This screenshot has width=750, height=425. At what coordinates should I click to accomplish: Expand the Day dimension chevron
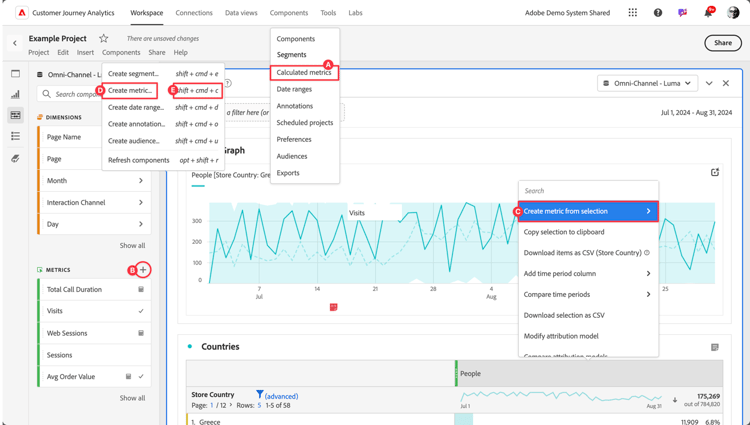tap(141, 224)
